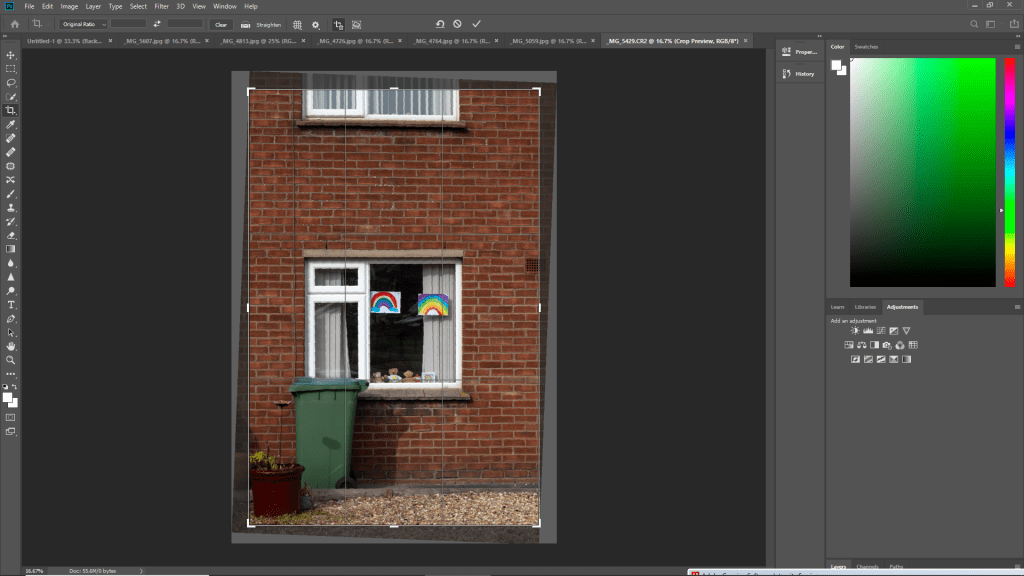Image resolution: width=1024 pixels, height=576 pixels.
Task: Click the Clear button
Action: pyautogui.click(x=221, y=24)
